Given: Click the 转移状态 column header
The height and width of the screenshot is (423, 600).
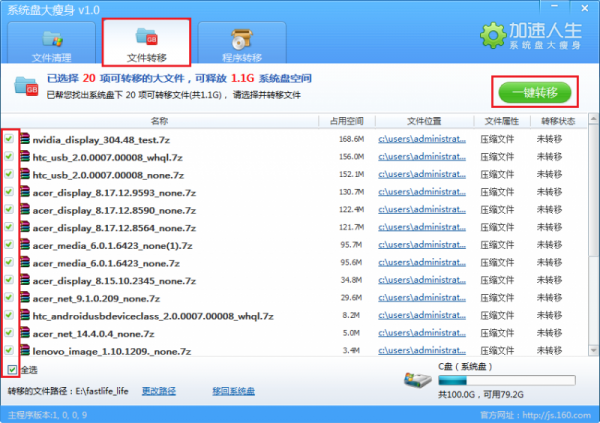Looking at the screenshot, I should (558, 121).
